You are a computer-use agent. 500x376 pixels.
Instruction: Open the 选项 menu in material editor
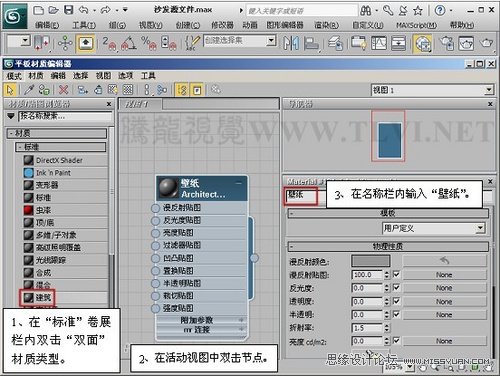[125, 76]
